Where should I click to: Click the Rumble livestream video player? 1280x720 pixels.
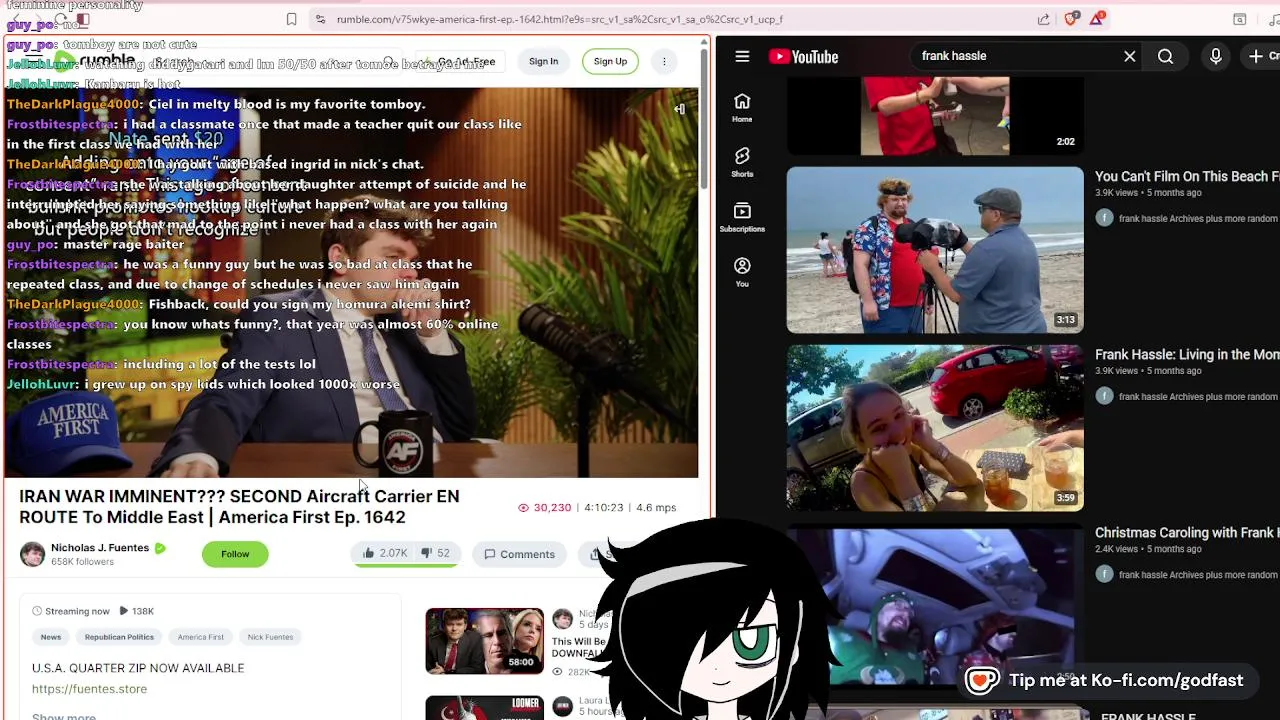[352, 282]
